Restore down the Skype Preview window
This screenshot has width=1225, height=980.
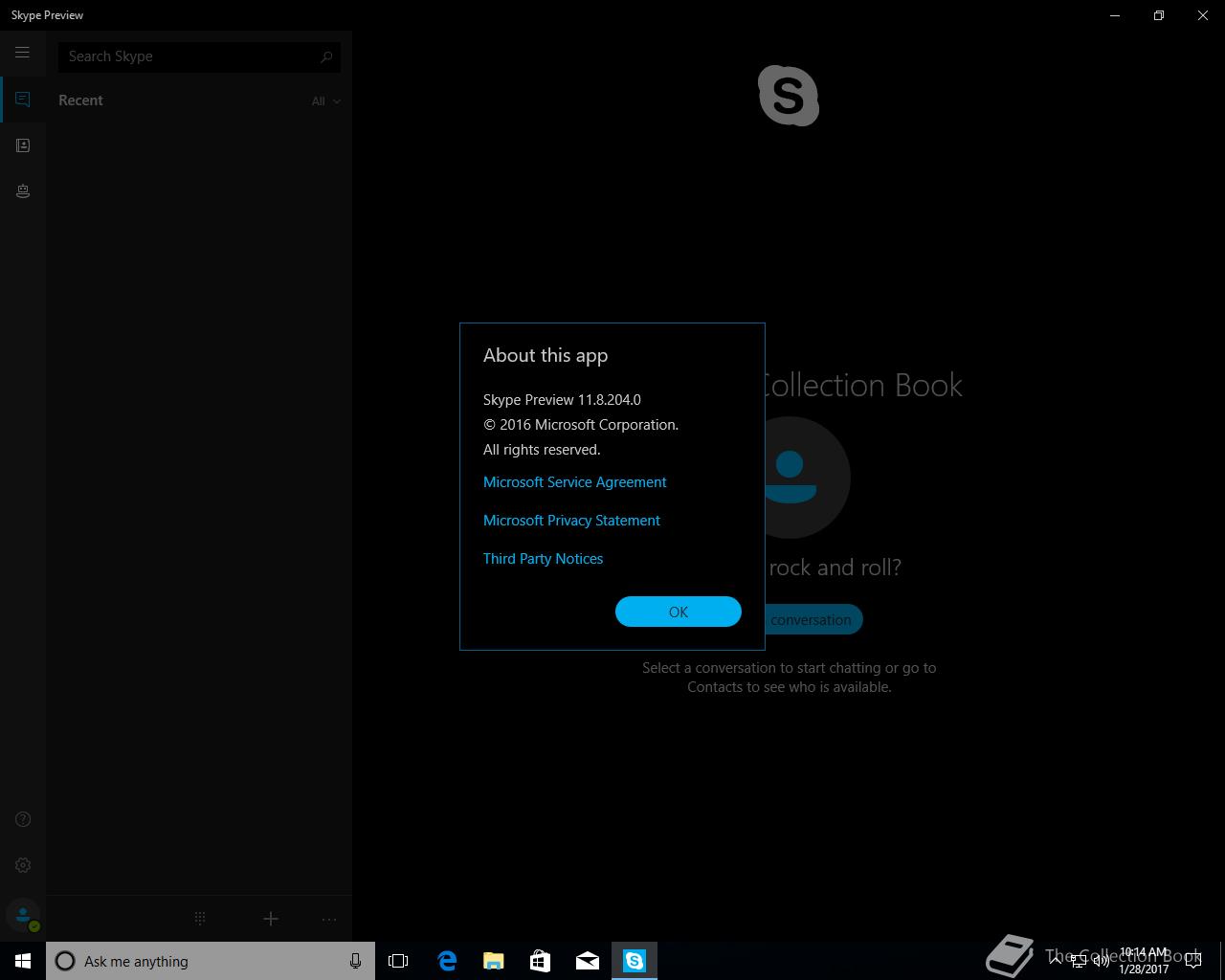tap(1159, 15)
